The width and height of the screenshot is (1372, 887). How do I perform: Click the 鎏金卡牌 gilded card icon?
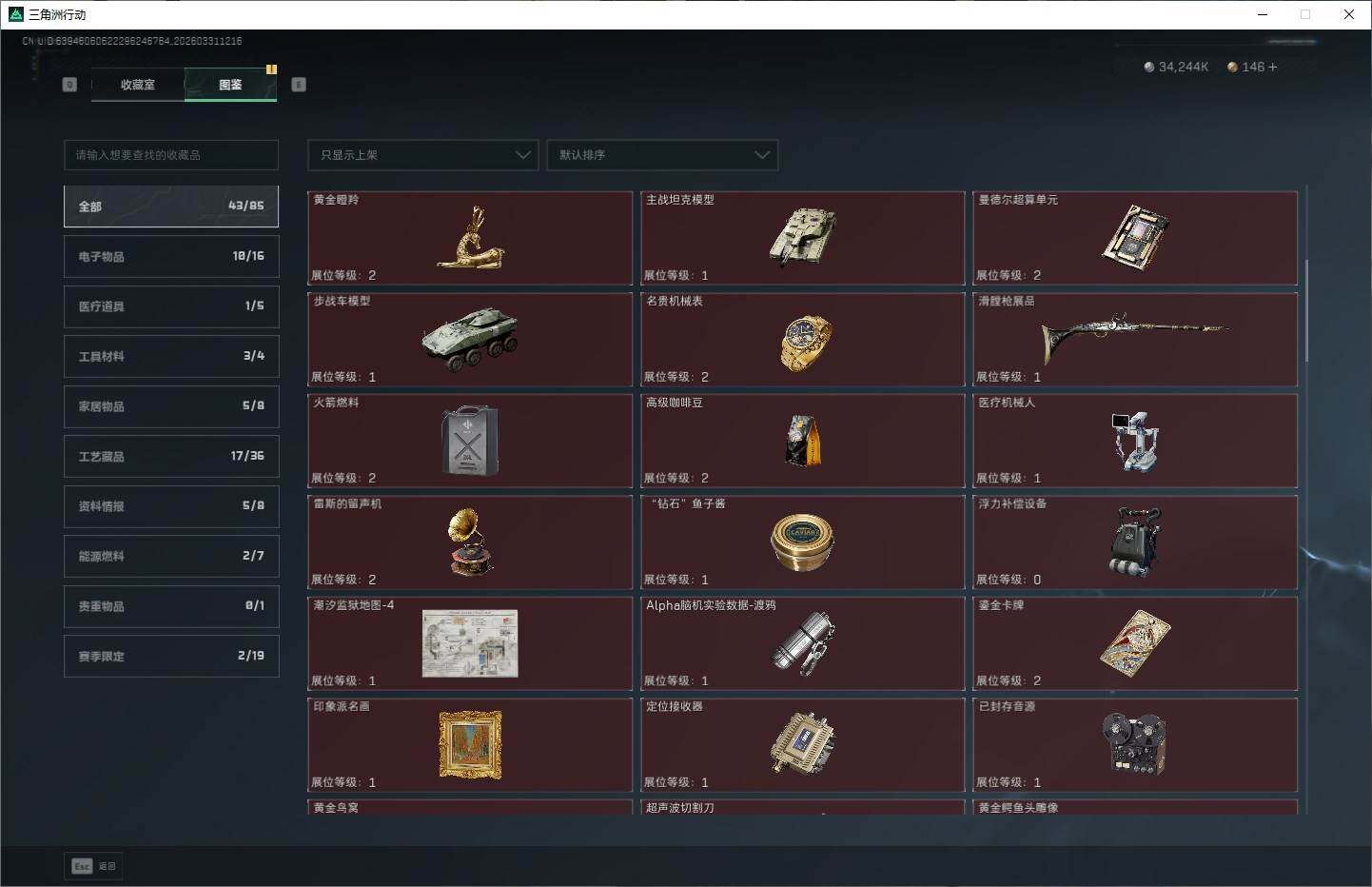(x=1135, y=643)
